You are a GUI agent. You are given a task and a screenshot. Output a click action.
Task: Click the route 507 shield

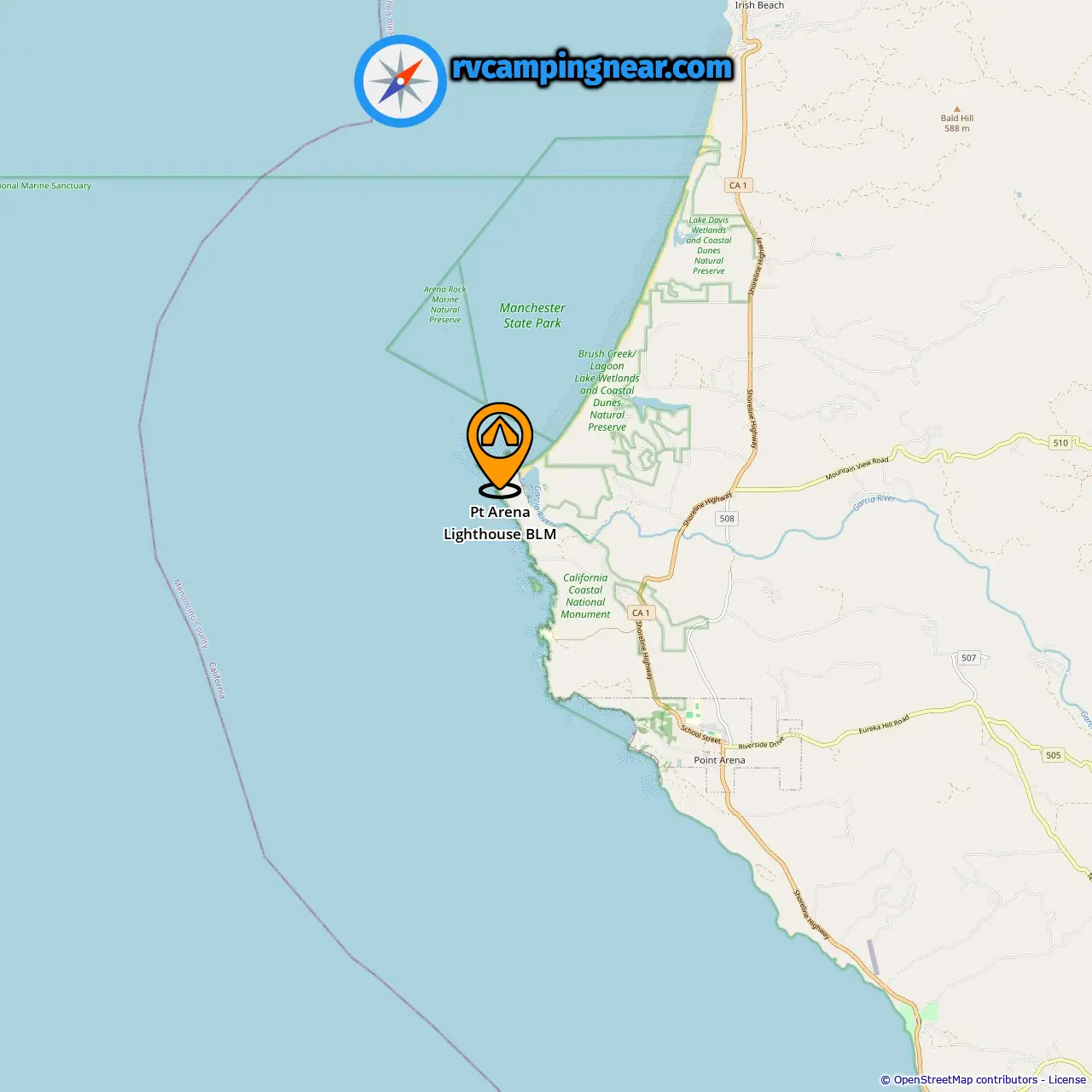tap(968, 658)
